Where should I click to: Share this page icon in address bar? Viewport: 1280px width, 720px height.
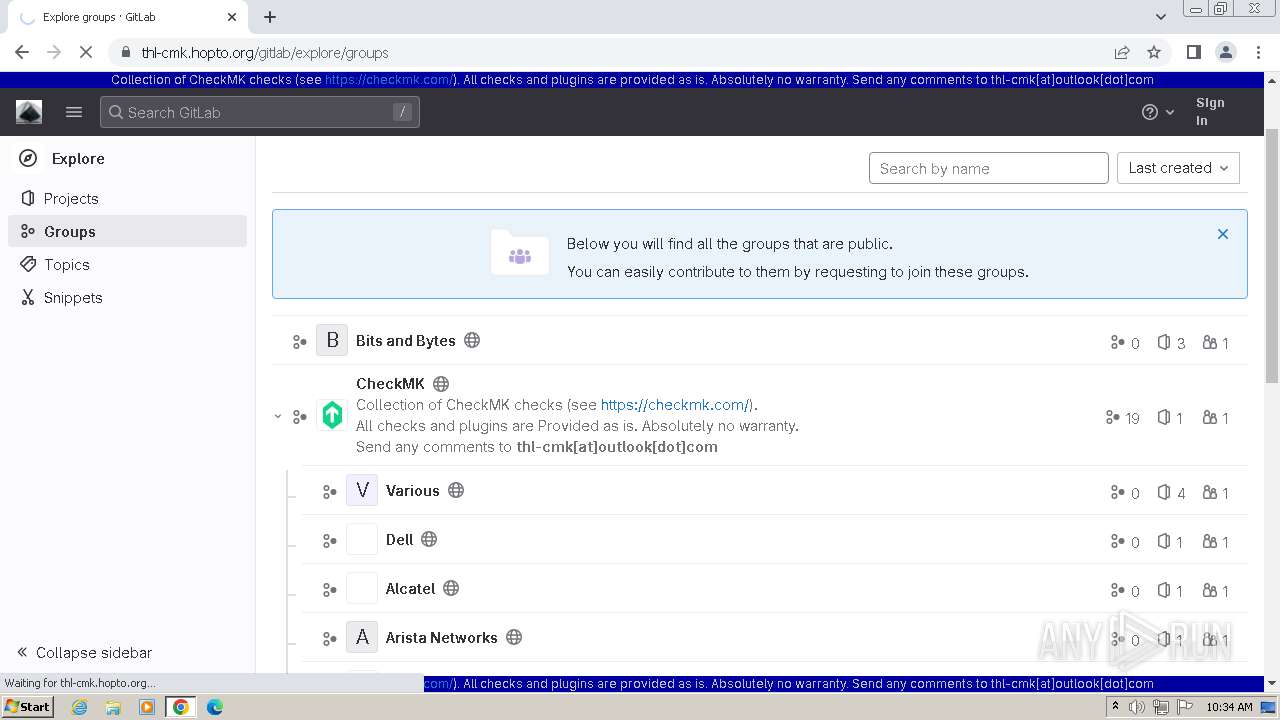[x=1122, y=52]
